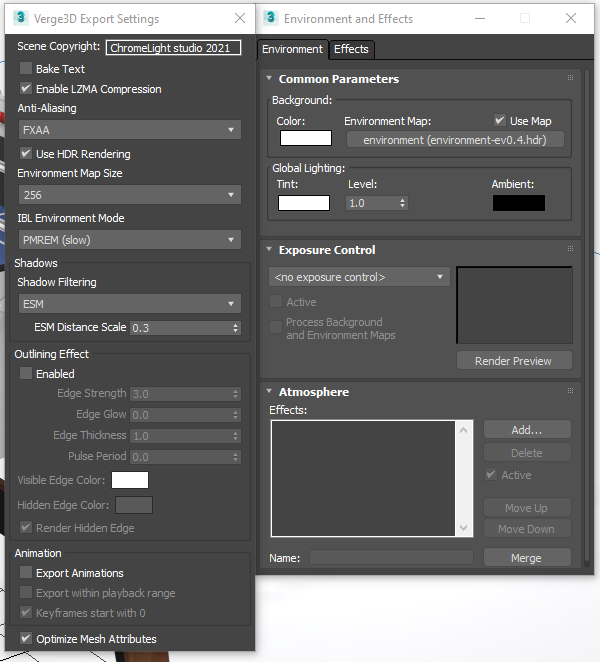Click Add... to add atmosphere effect

click(527, 430)
